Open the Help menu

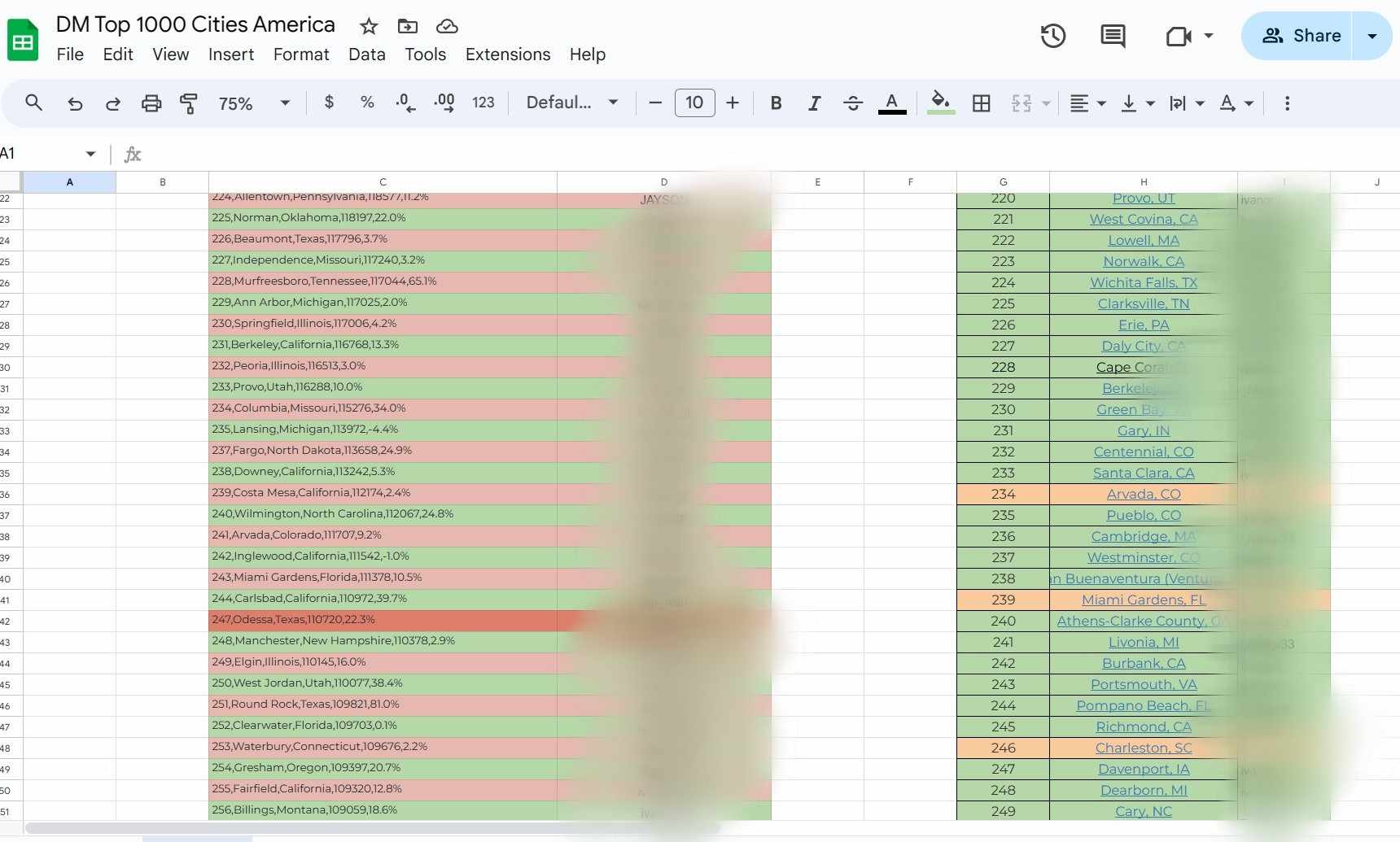(588, 55)
